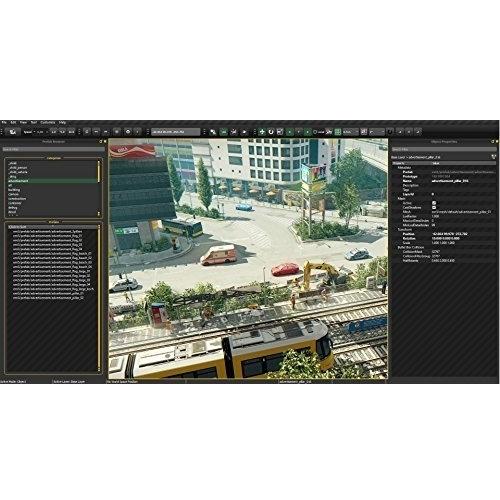Click the prefabs list scrollbar
The width and height of the screenshot is (500, 500).
[99, 298]
